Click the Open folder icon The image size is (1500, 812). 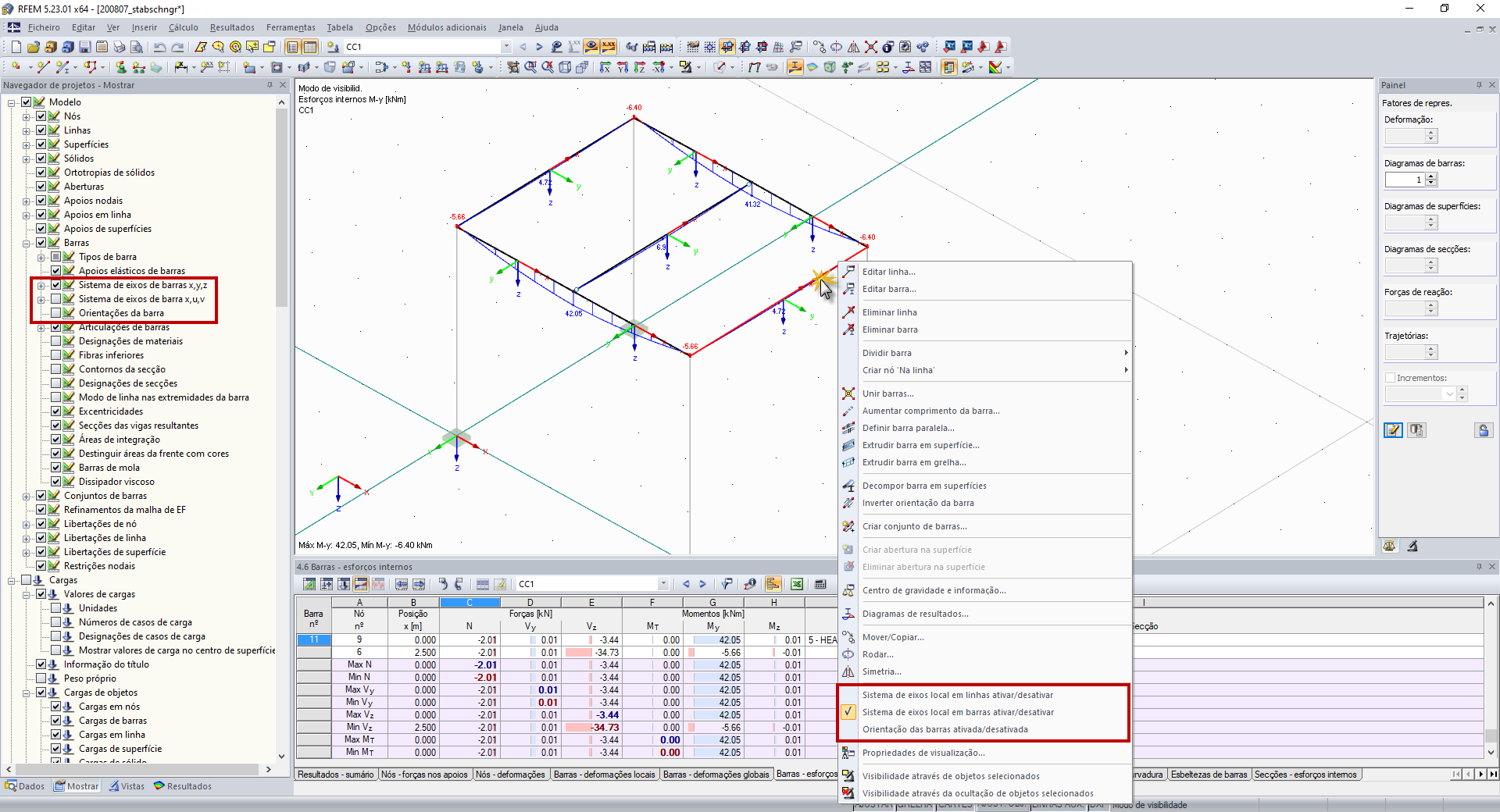34,47
